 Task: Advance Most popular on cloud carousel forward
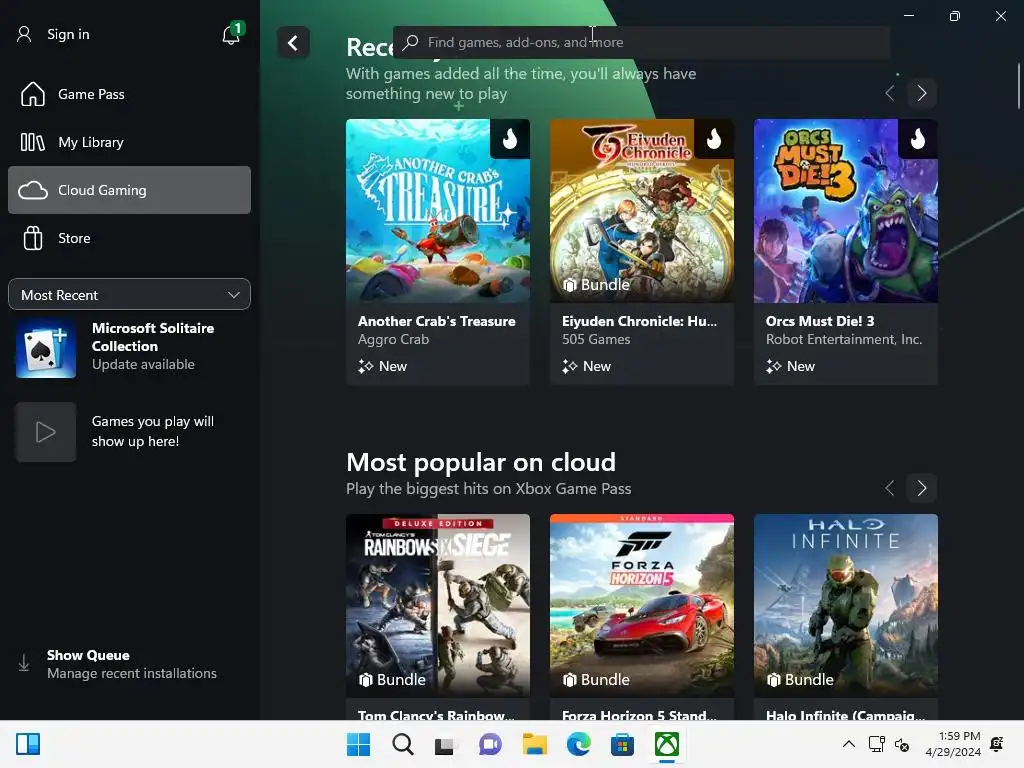[921, 488]
